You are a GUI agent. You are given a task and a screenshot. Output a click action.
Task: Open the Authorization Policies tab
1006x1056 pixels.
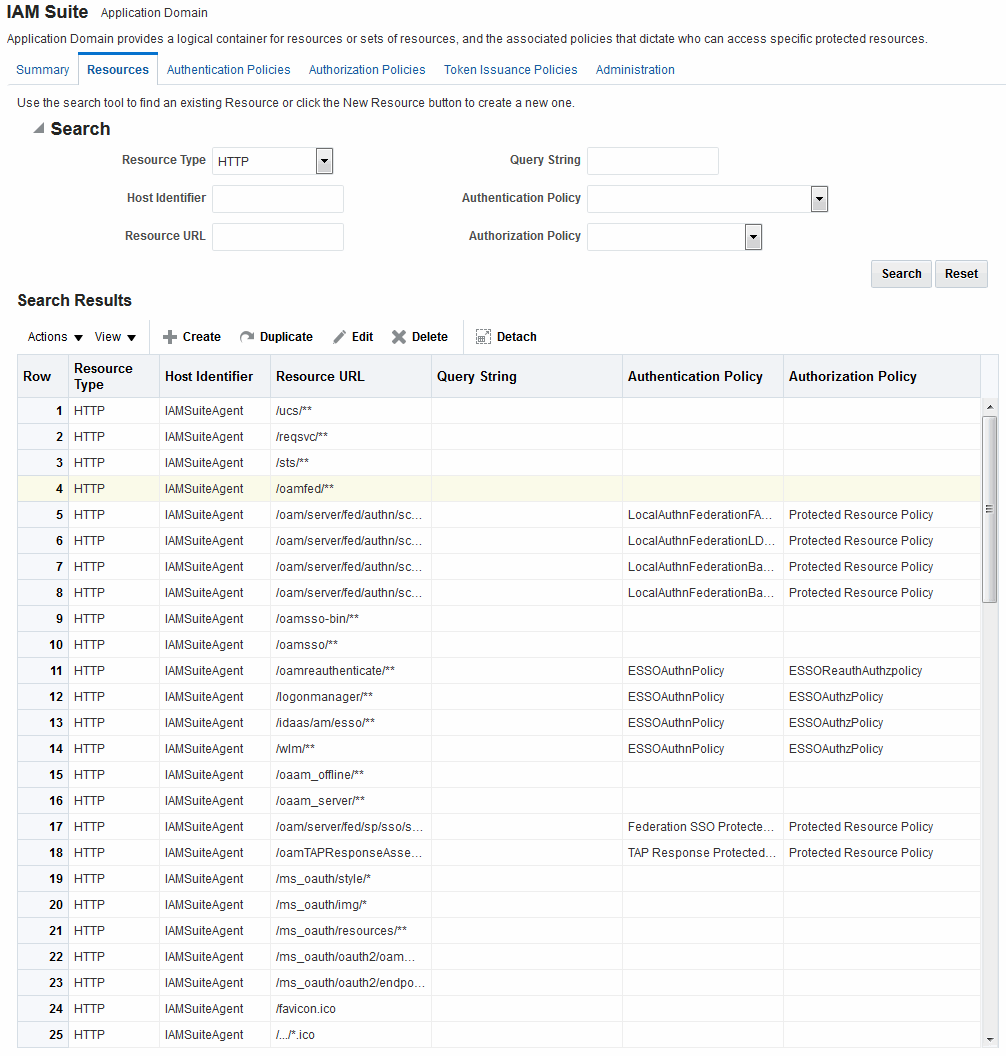tap(367, 69)
